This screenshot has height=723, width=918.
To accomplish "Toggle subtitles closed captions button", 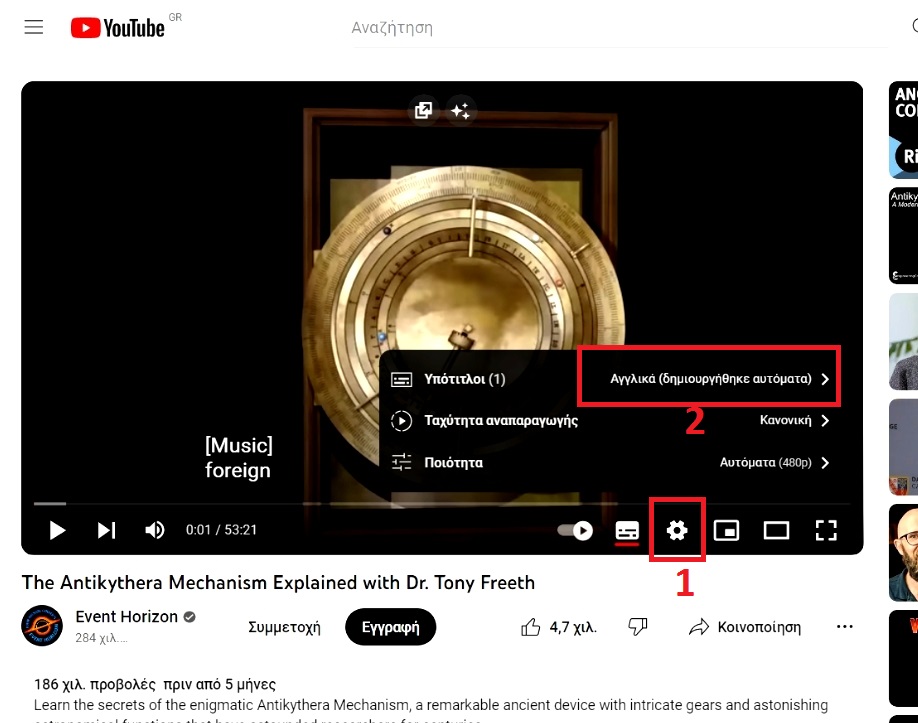I will [627, 530].
